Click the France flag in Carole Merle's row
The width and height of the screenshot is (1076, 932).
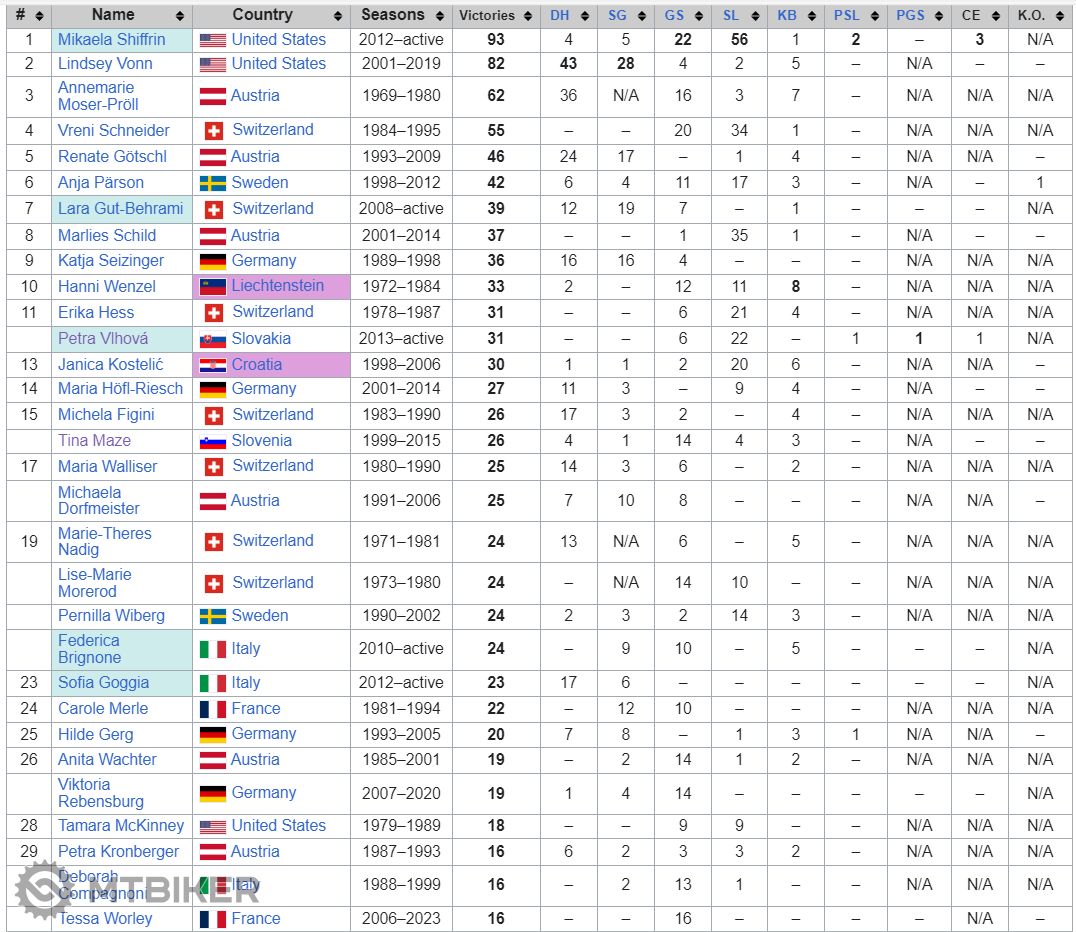click(x=212, y=709)
